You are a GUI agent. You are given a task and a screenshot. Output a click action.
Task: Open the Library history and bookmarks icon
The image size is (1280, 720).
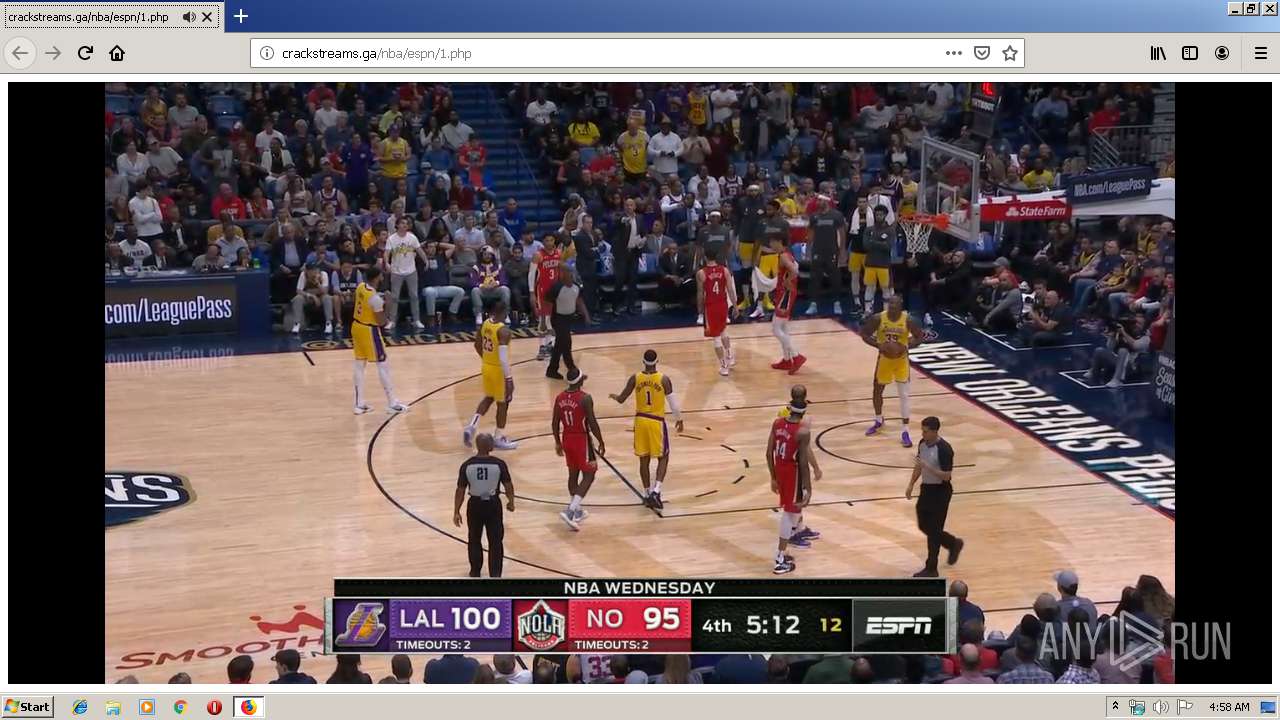point(1158,53)
